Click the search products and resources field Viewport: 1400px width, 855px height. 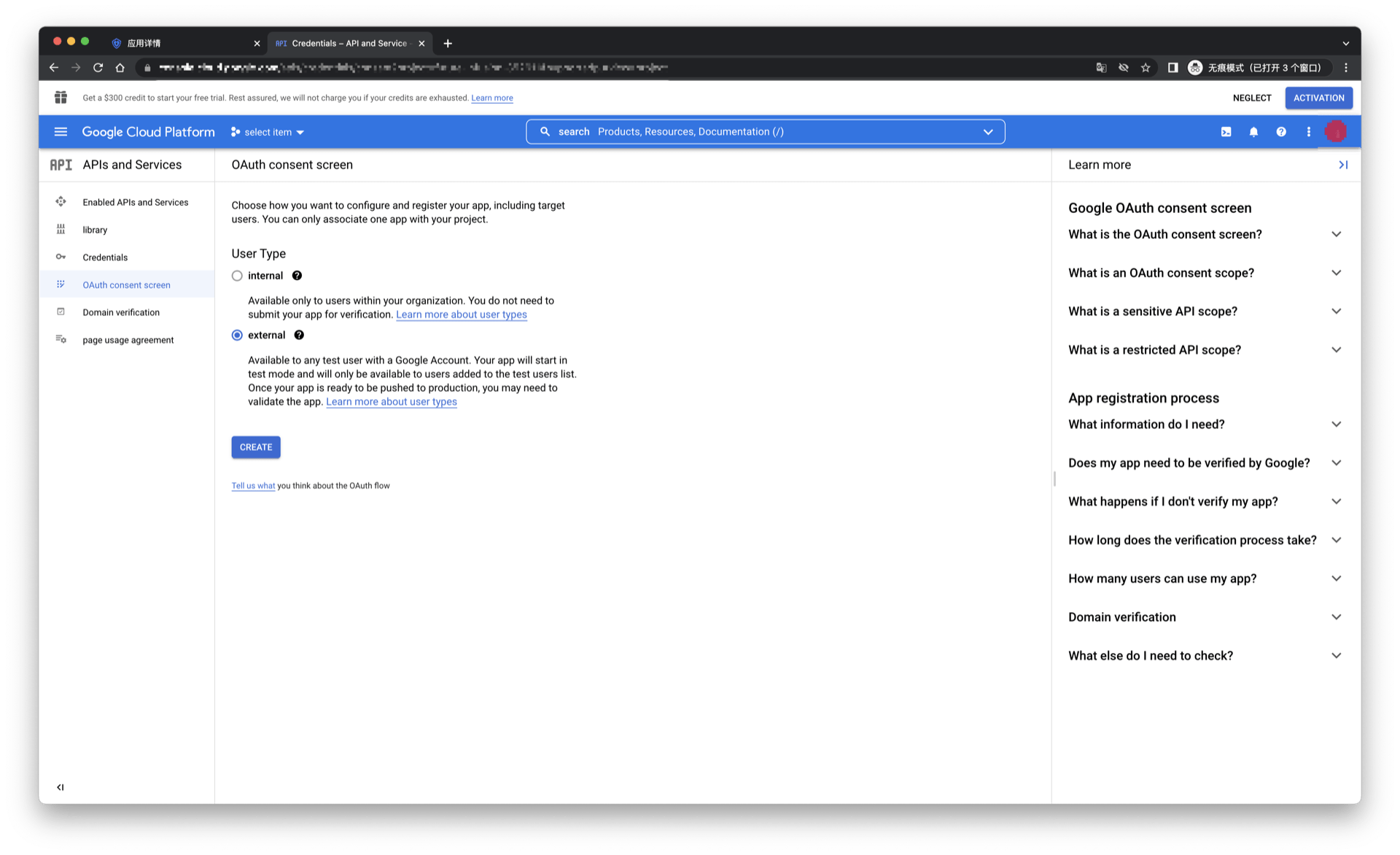point(766,132)
